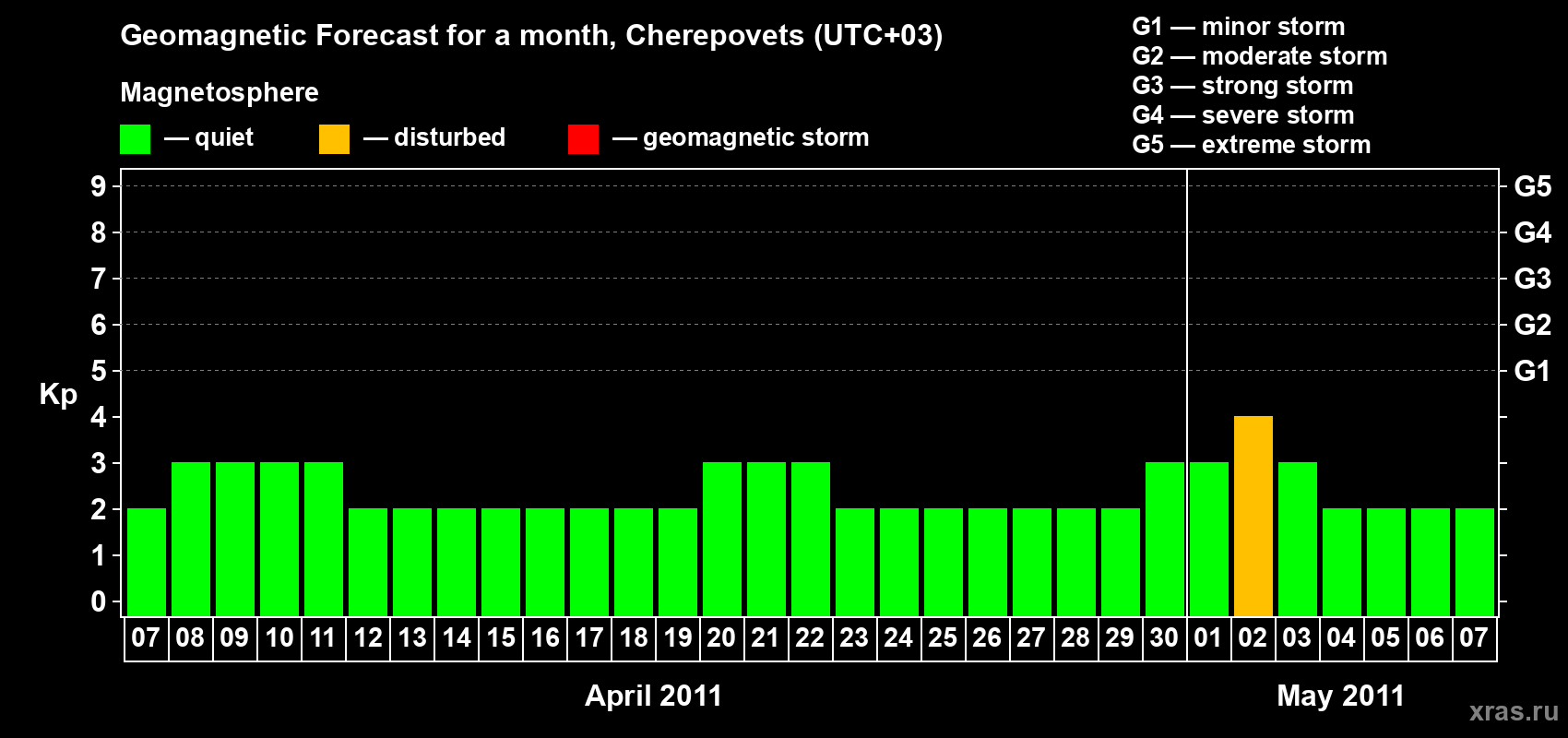Click the red geomagnetic storm legend swatch
The image size is (1568, 738).
pos(583,139)
